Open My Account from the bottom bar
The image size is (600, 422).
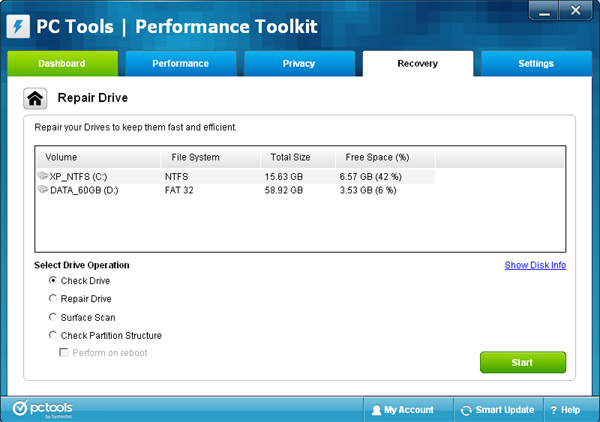click(x=402, y=410)
